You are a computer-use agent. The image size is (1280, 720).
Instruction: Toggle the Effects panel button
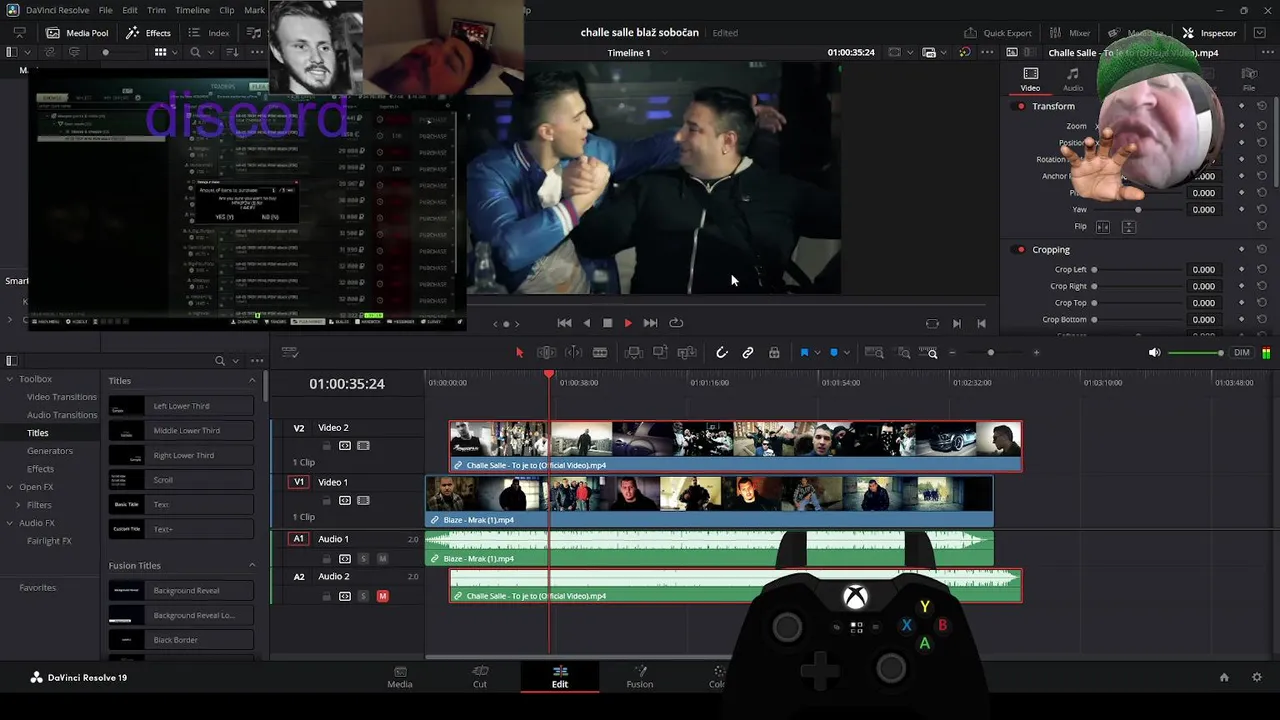pyautogui.click(x=148, y=33)
